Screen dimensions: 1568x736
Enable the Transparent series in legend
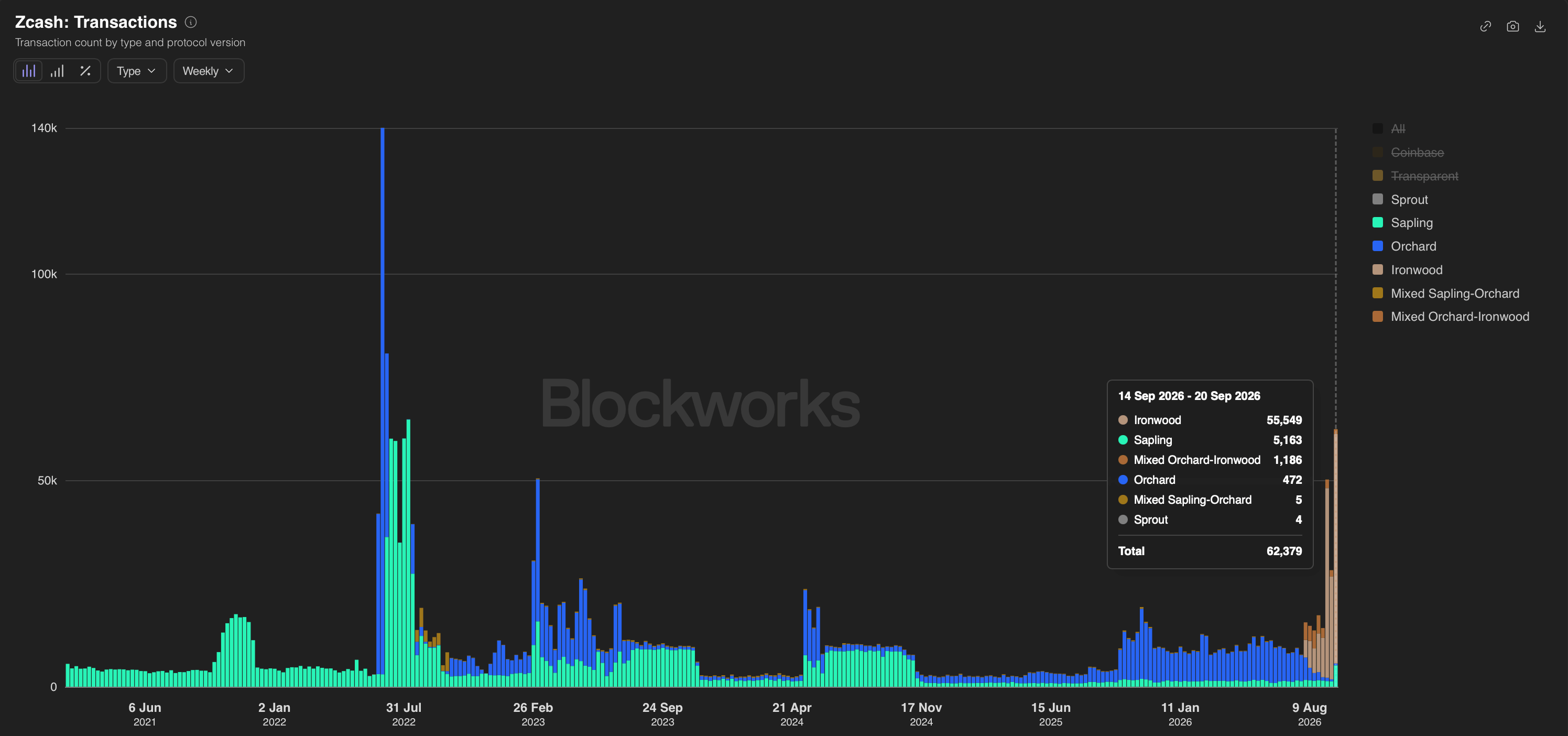(x=1415, y=176)
